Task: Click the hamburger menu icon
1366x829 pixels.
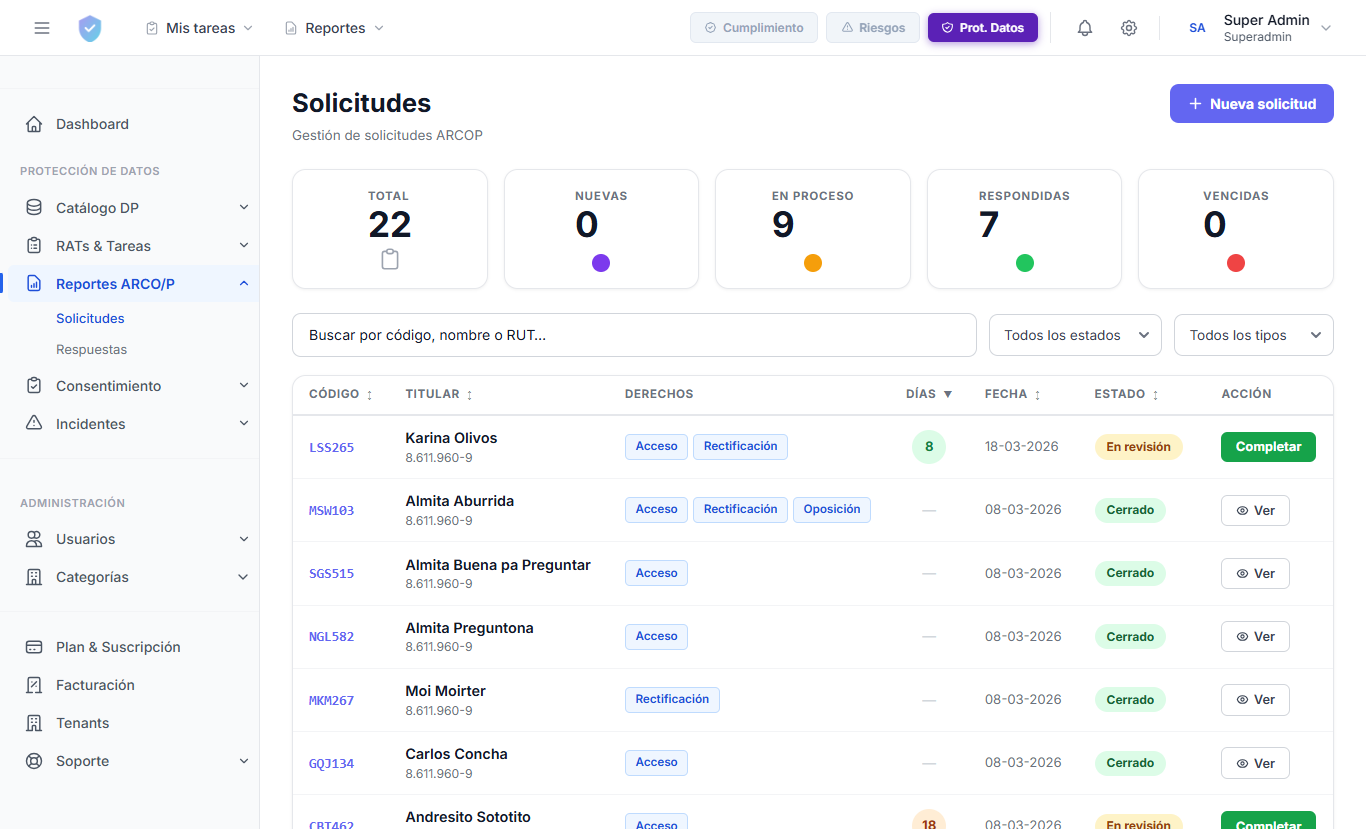Action: (42, 28)
